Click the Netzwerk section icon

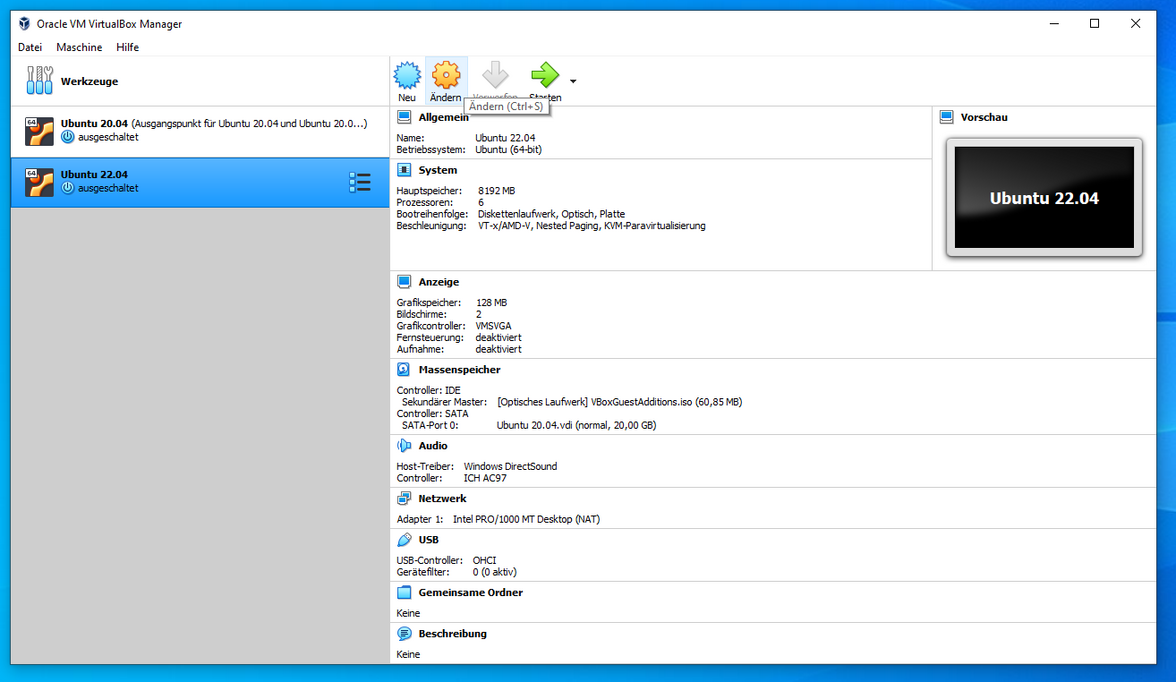click(x=404, y=499)
